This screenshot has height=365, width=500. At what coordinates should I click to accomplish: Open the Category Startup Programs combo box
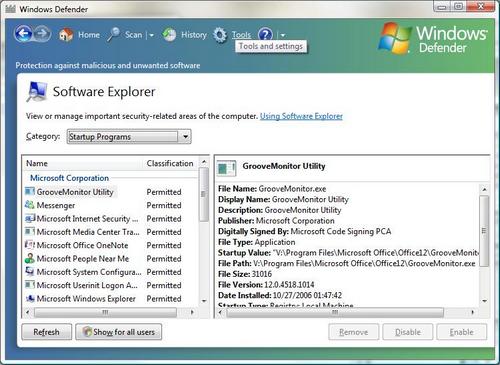pyautogui.click(x=129, y=137)
